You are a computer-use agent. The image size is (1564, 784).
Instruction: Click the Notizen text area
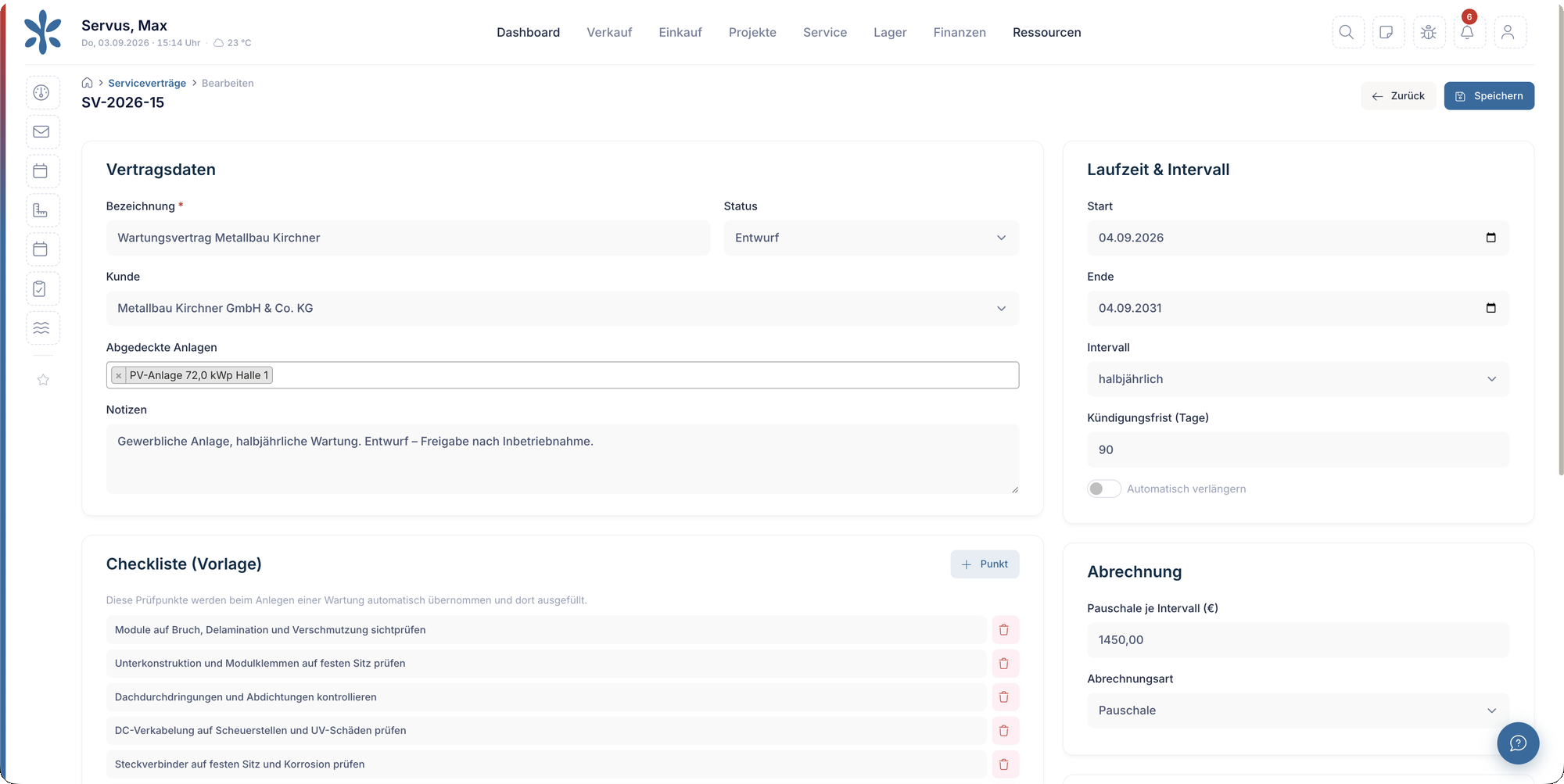(x=562, y=459)
